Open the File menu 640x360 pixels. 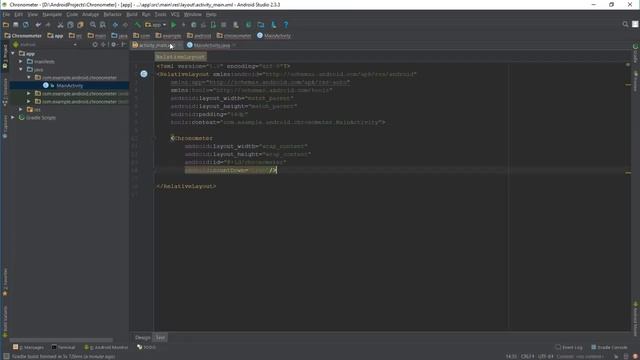point(6,14)
